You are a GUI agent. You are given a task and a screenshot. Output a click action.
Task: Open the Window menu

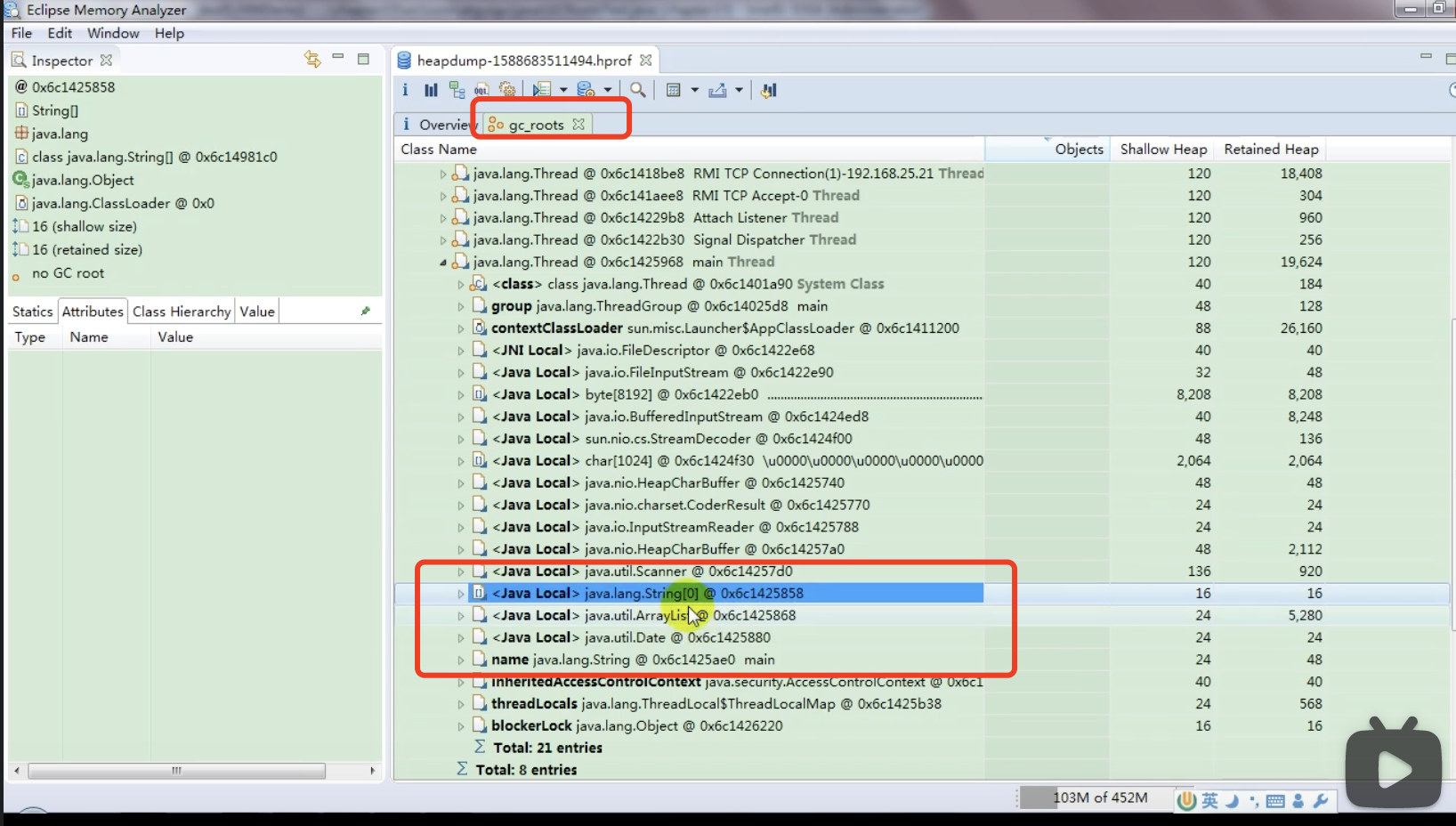point(113,33)
